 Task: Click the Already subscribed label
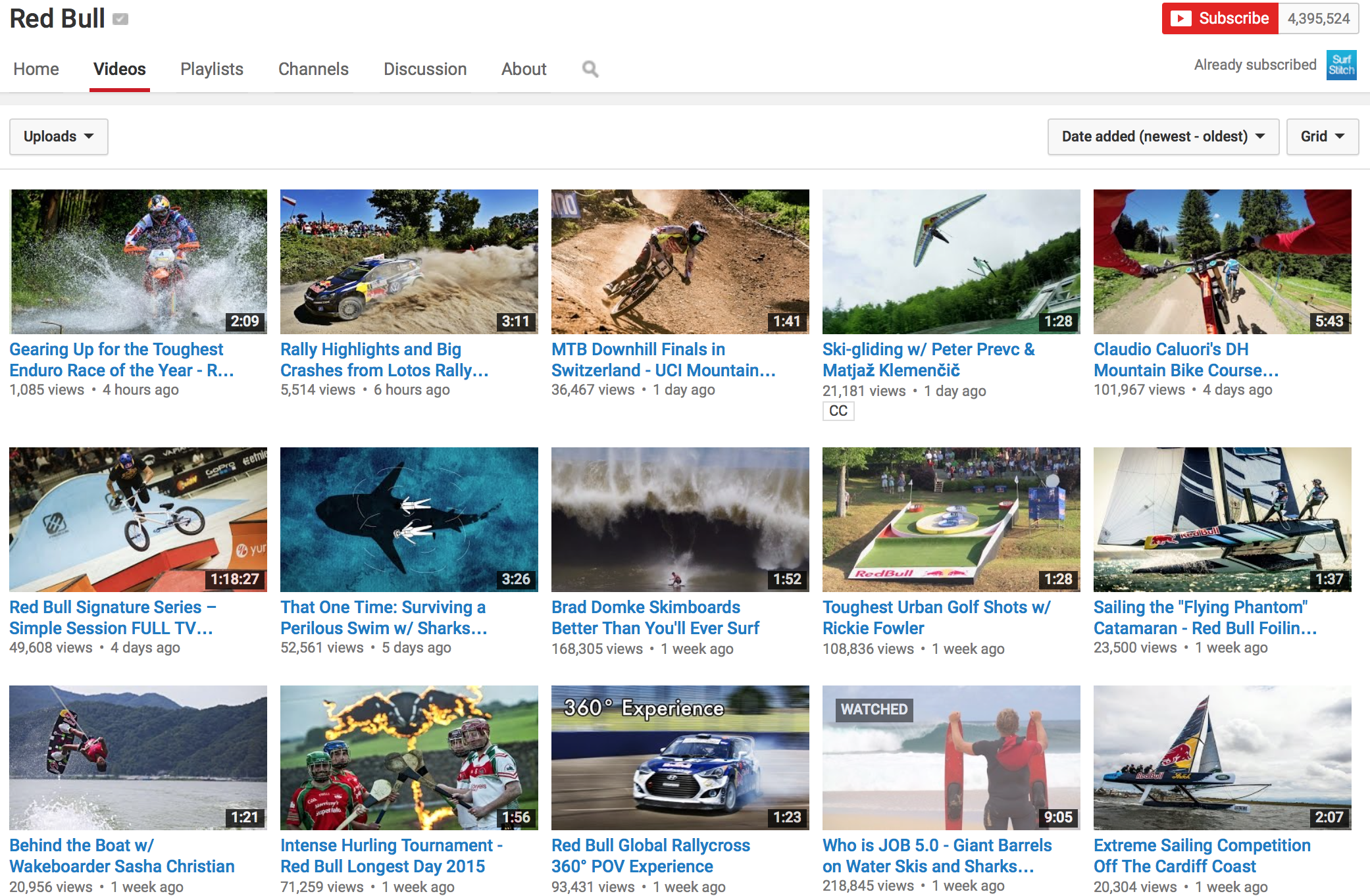pos(1255,65)
